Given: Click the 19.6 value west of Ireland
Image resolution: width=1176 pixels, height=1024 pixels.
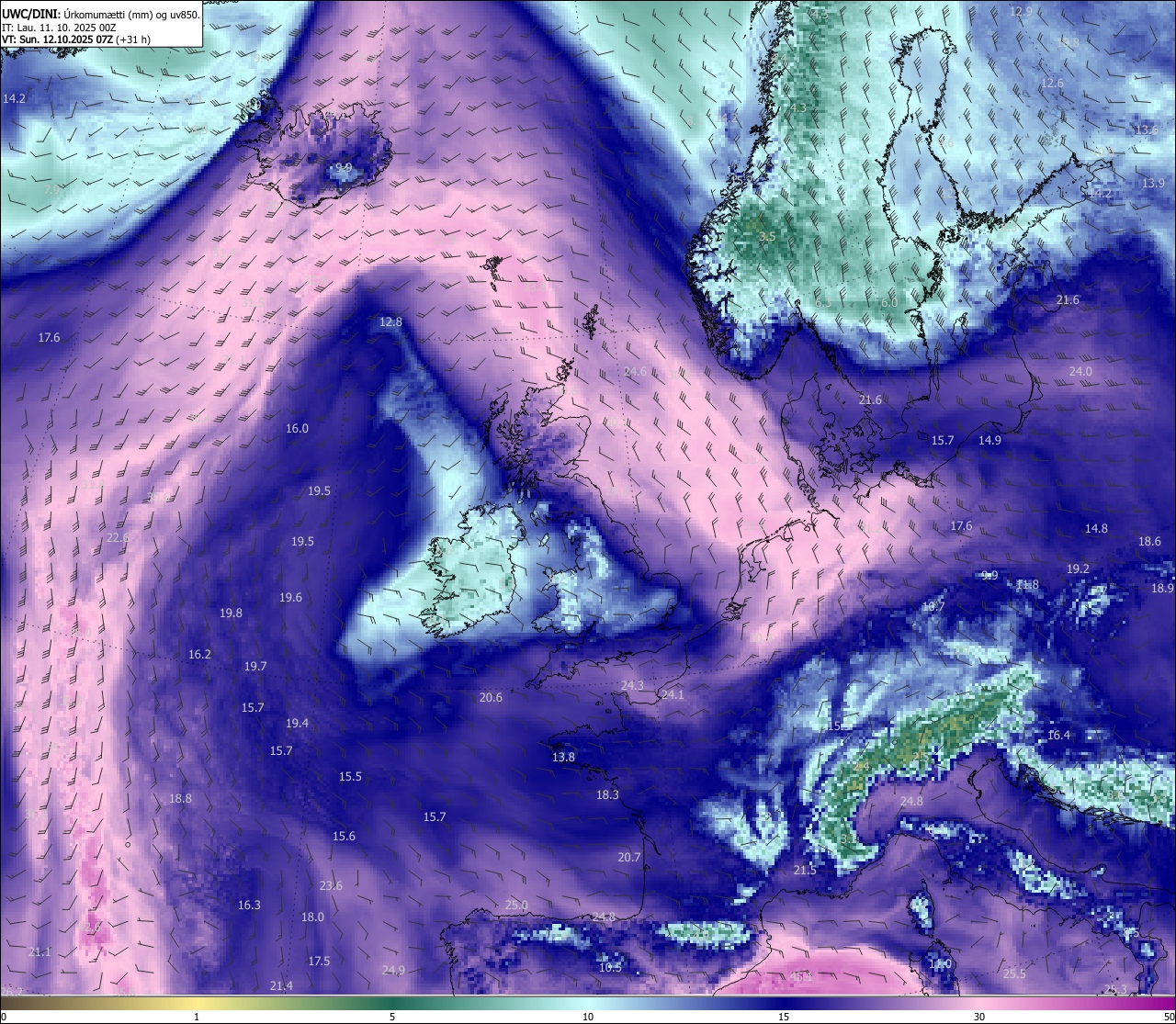Looking at the screenshot, I should (x=290, y=598).
